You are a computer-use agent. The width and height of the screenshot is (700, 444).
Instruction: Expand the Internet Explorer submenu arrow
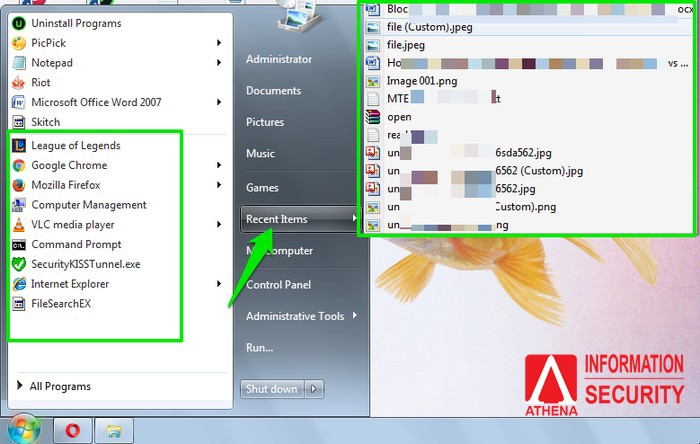coord(219,284)
